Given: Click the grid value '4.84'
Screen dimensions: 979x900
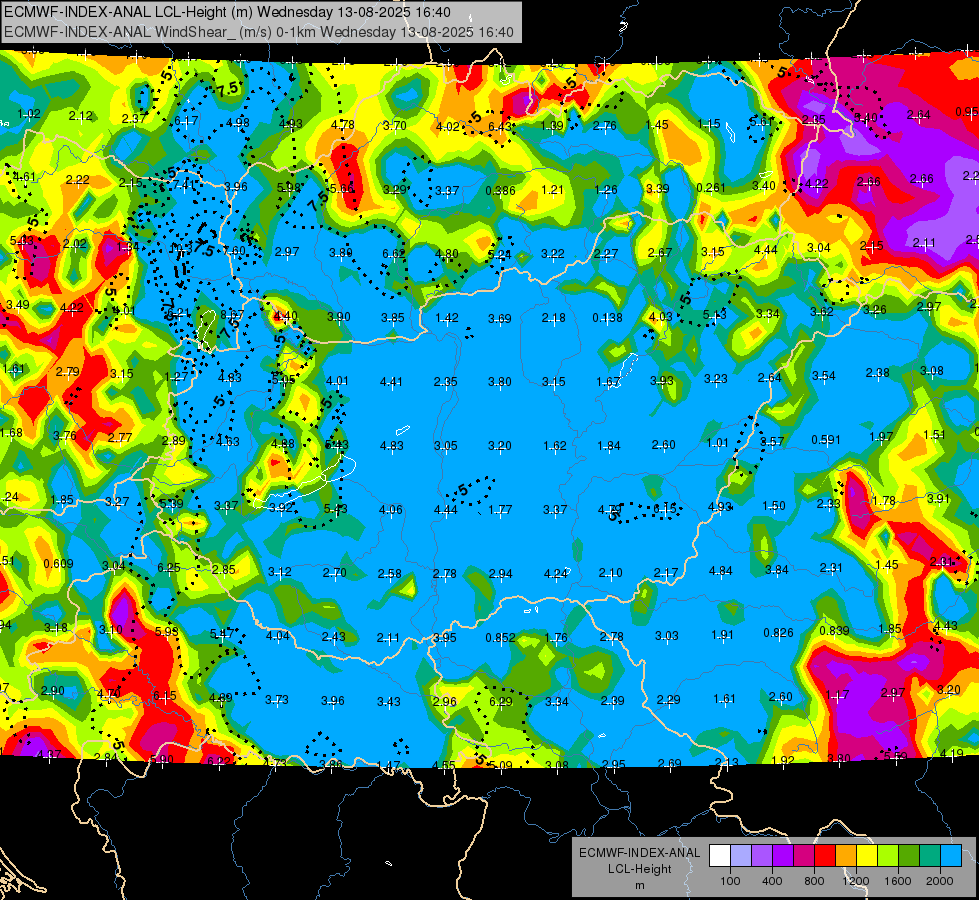Looking at the screenshot, I should [x=721, y=570].
